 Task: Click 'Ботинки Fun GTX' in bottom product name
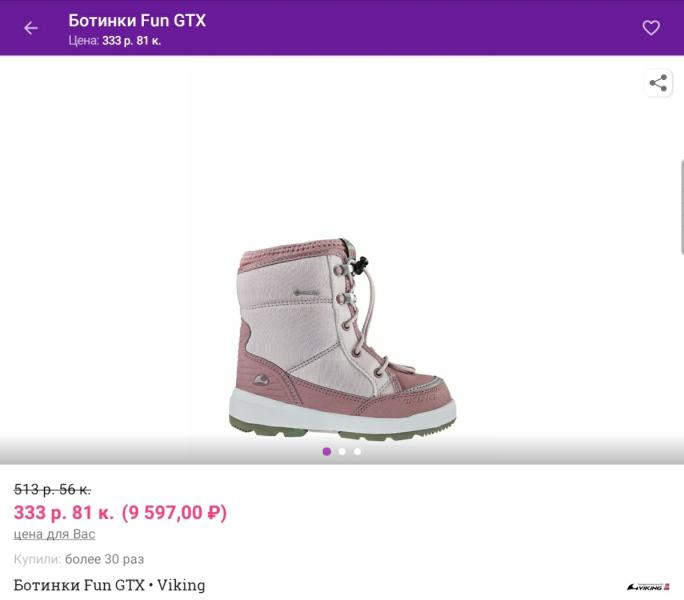pos(79,585)
